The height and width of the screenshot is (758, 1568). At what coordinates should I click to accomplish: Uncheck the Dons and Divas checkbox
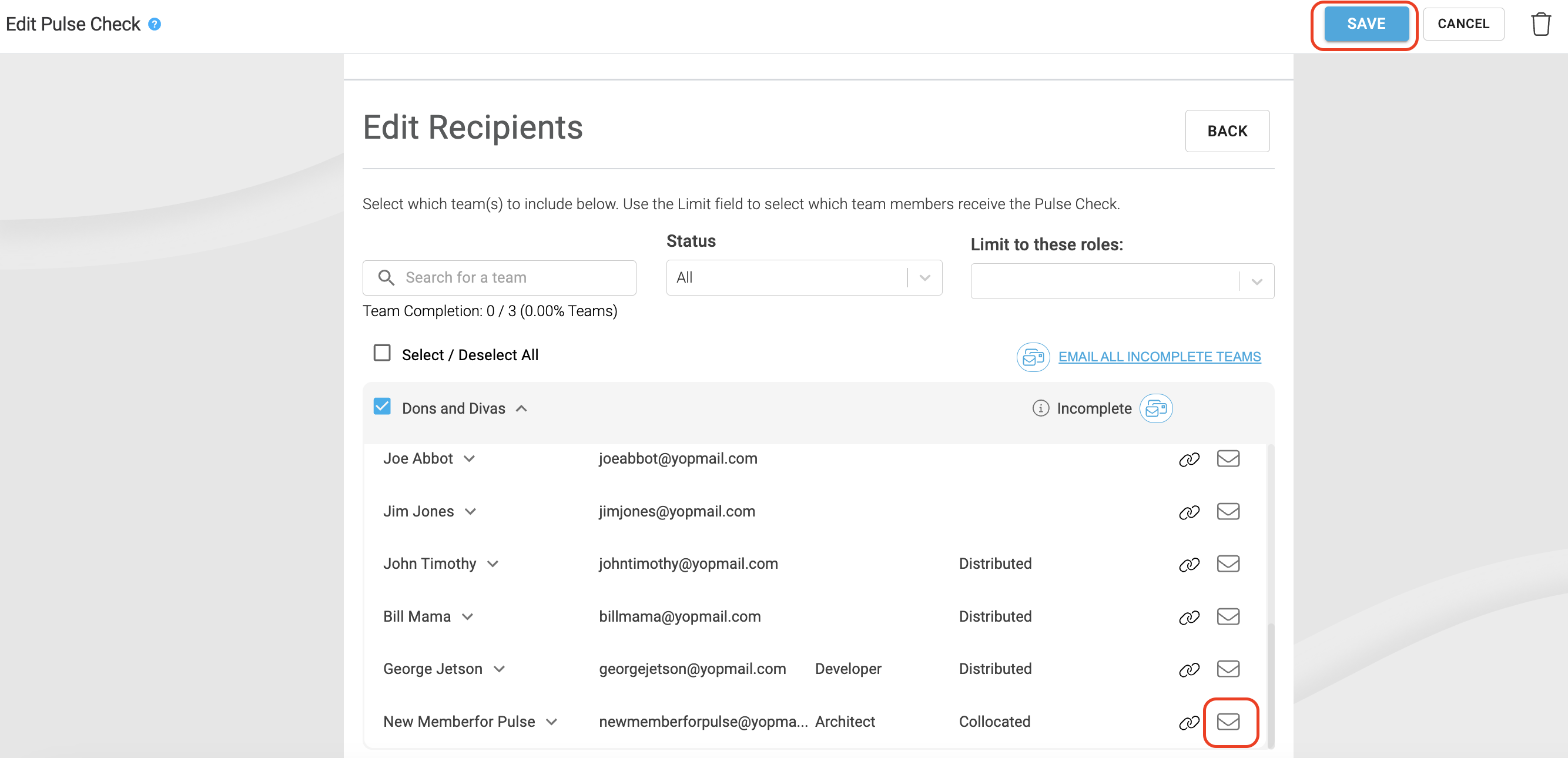381,407
